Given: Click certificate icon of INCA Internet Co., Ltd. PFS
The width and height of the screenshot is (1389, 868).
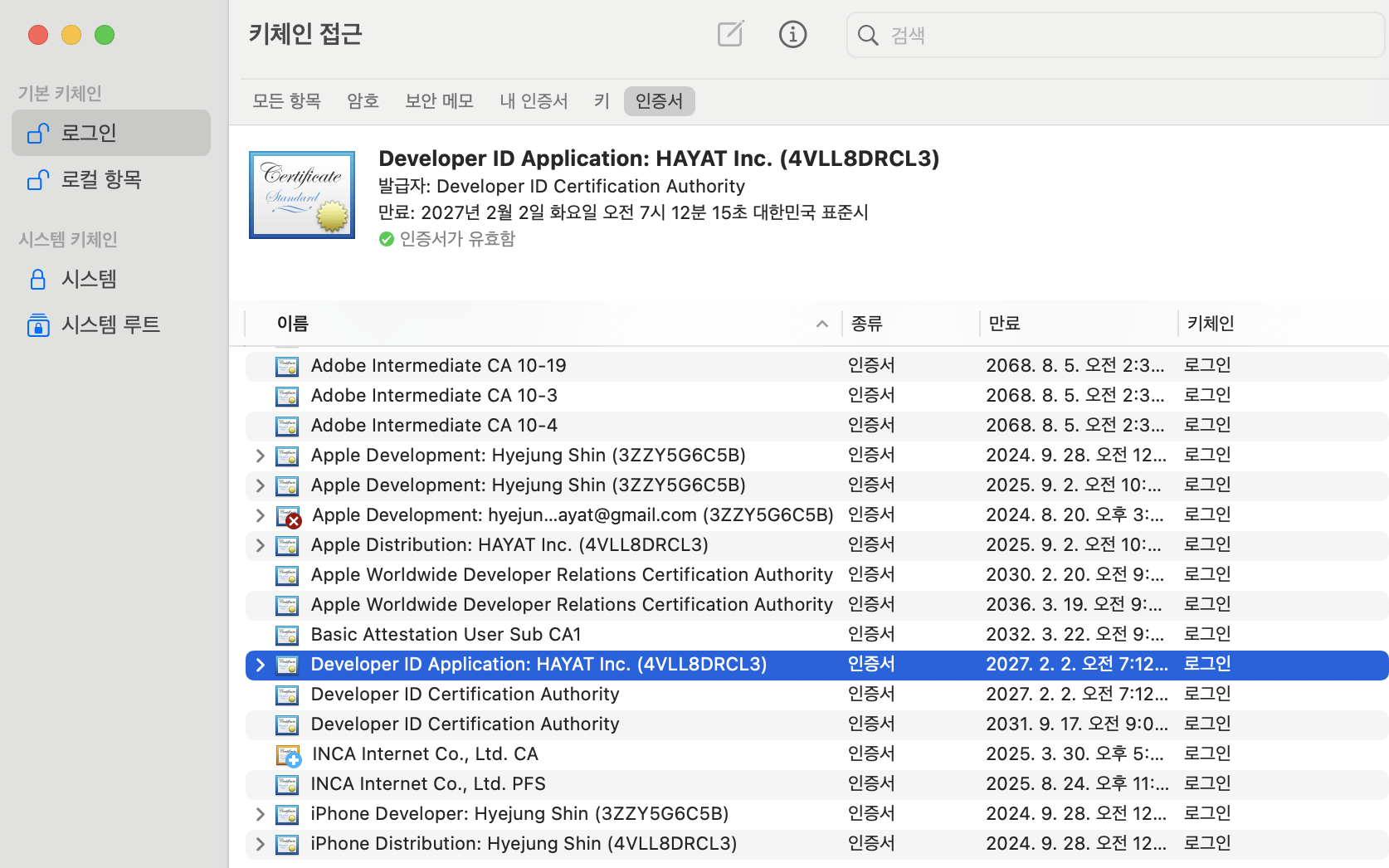Looking at the screenshot, I should 287,784.
